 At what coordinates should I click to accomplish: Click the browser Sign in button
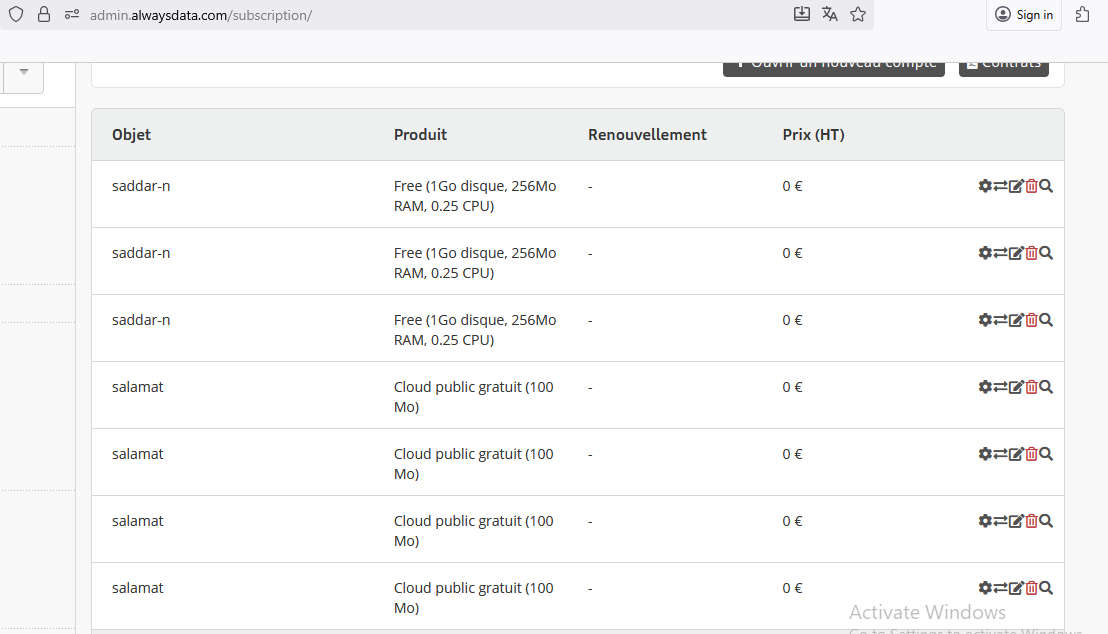1024,15
